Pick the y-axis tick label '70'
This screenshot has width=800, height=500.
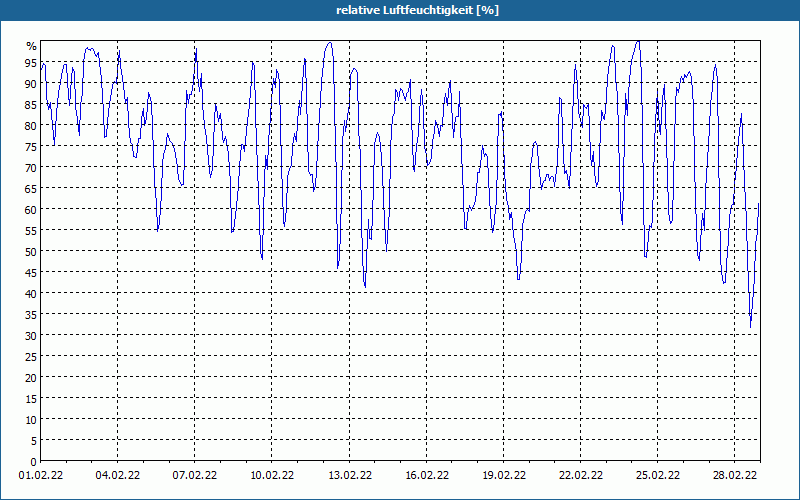31,168
